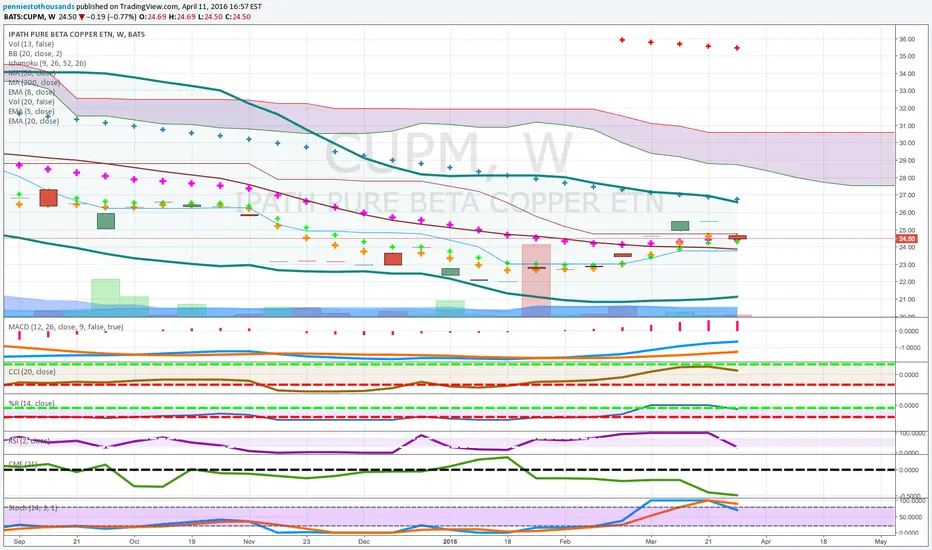Click the 30.00 price axis label
Image resolution: width=932 pixels, height=550 pixels.
[x=907, y=143]
